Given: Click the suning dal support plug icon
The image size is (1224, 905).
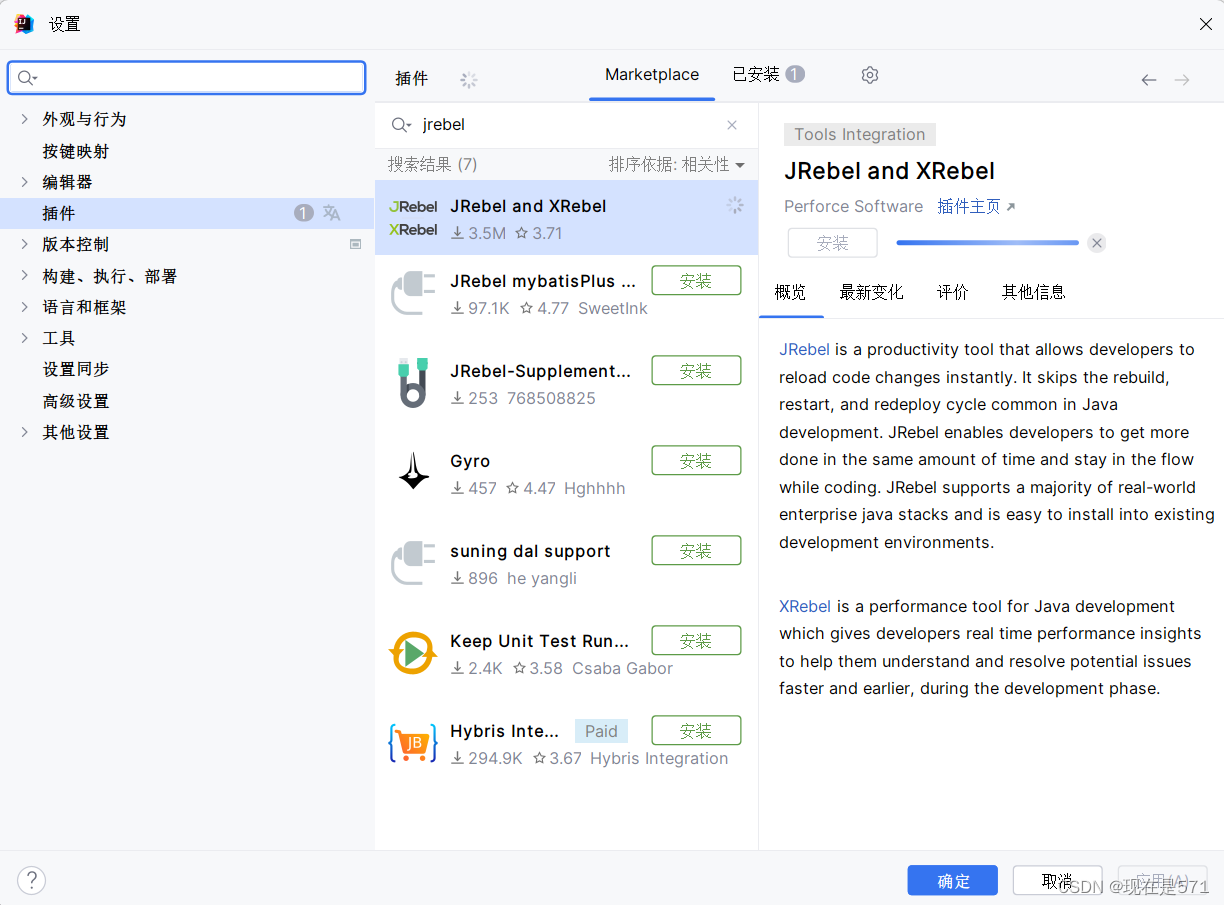Looking at the screenshot, I should [x=413, y=563].
